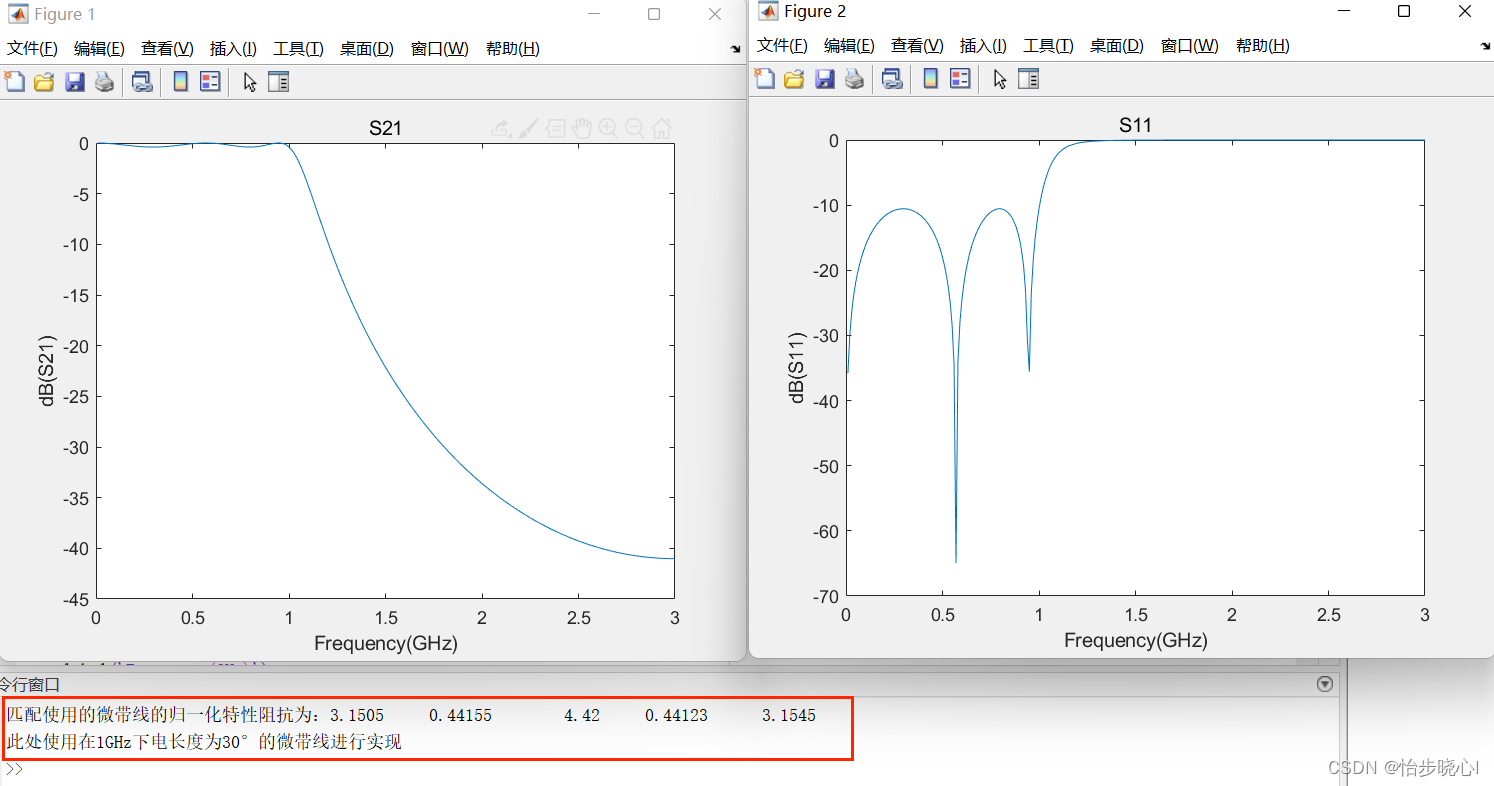Image resolution: width=1494 pixels, height=786 pixels.
Task: Insert legend in Figure 1
Action: click(210, 82)
